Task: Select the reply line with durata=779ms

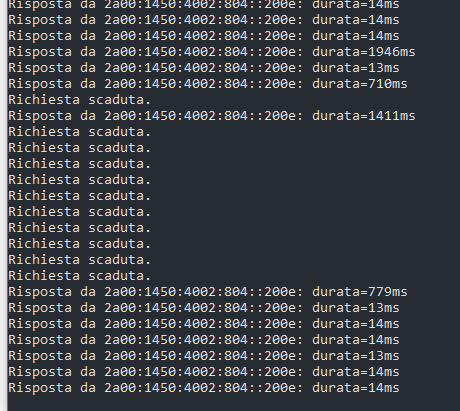Action: tap(208, 292)
